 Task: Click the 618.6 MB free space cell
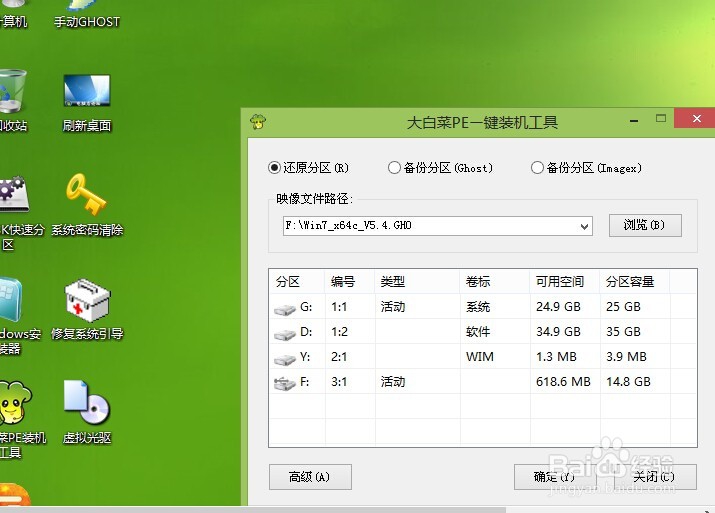(563, 382)
